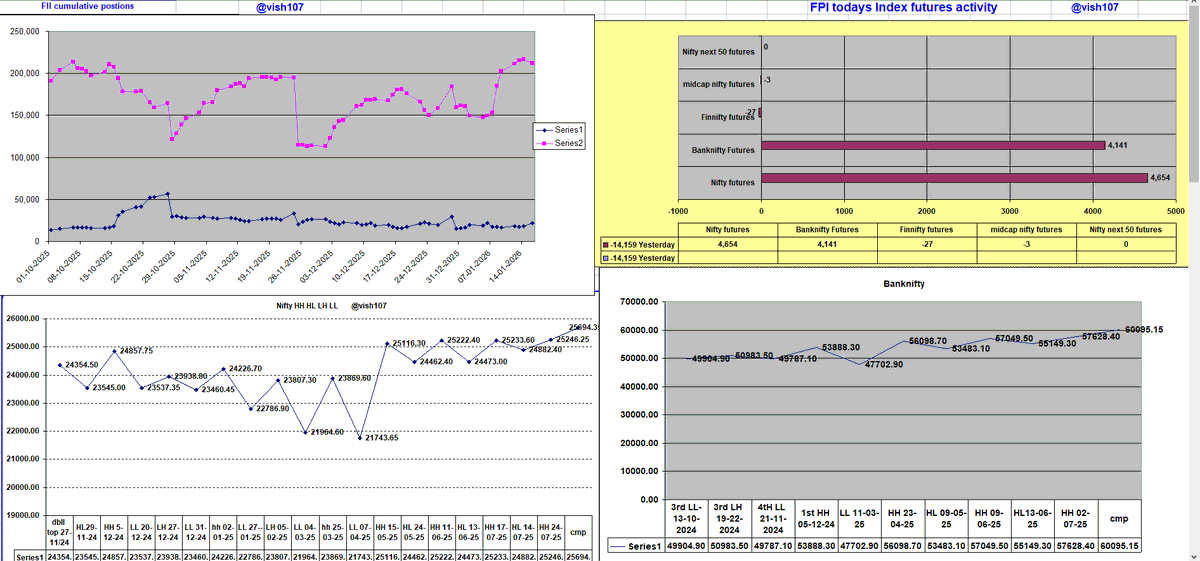Click the 'FPI todays Index futures activity' title
This screenshot has width=1200, height=561.
[903, 7]
